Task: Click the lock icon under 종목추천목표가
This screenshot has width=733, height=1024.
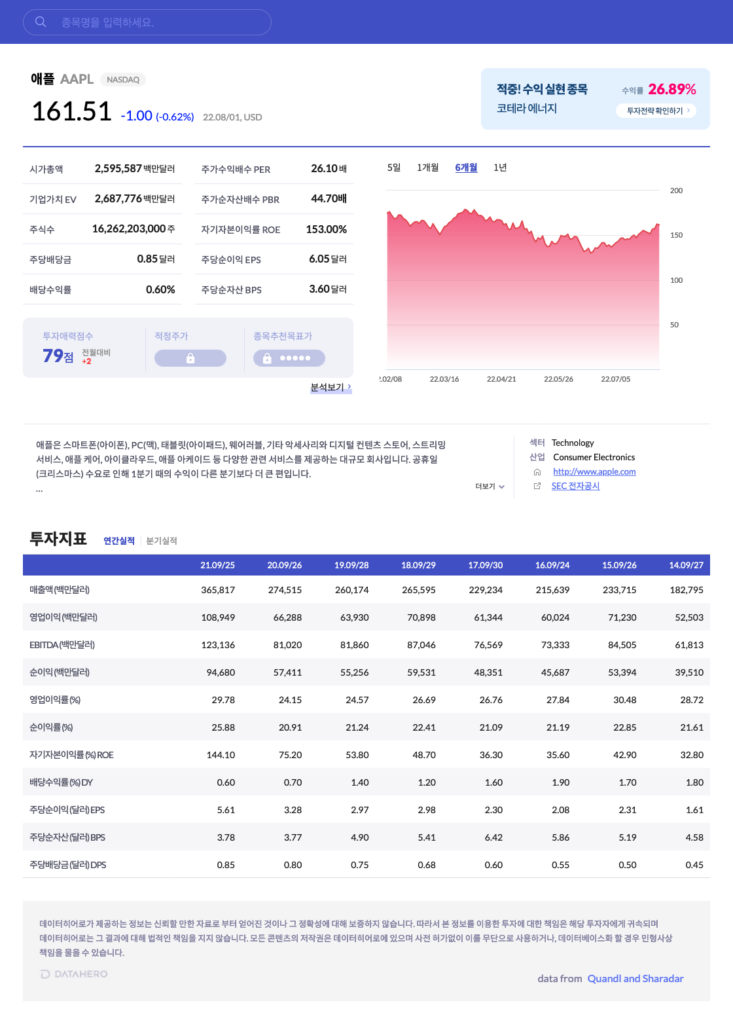Action: click(267, 358)
